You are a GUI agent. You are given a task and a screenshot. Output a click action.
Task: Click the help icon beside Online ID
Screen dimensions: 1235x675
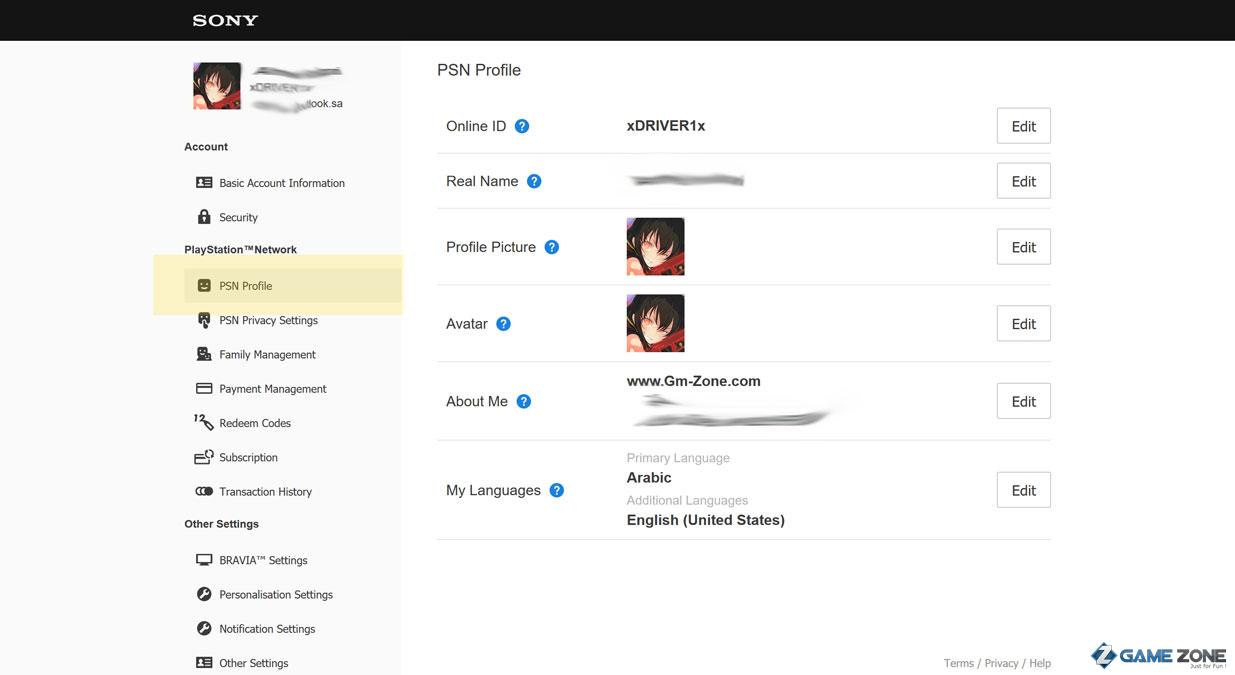click(x=522, y=126)
